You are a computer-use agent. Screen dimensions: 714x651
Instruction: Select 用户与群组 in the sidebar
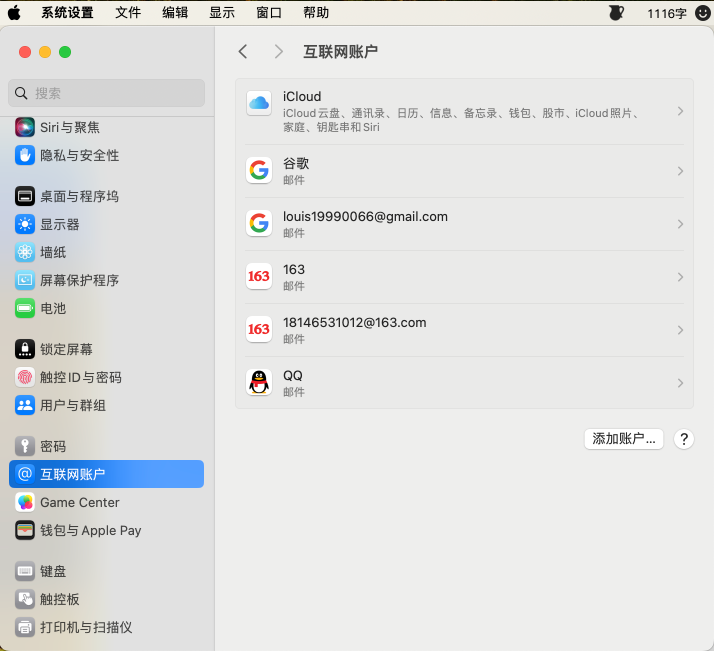point(107,405)
